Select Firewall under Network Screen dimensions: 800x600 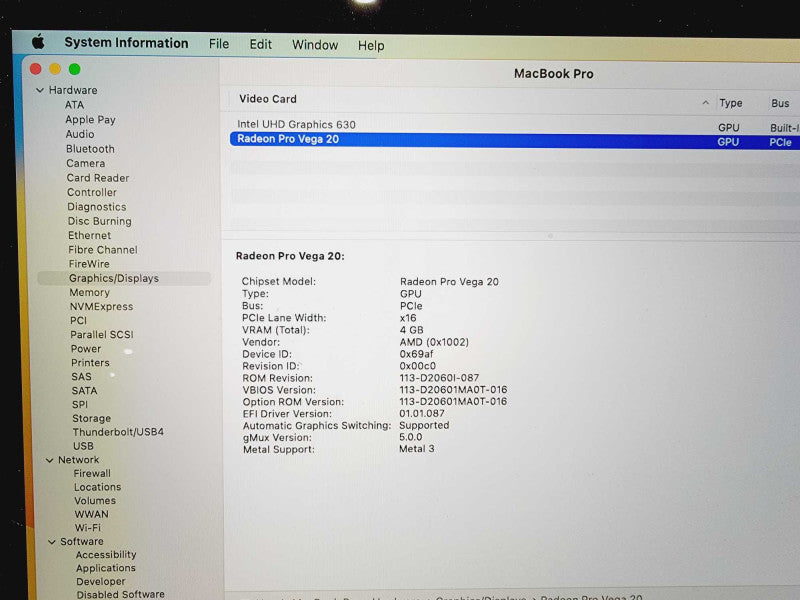[92, 473]
